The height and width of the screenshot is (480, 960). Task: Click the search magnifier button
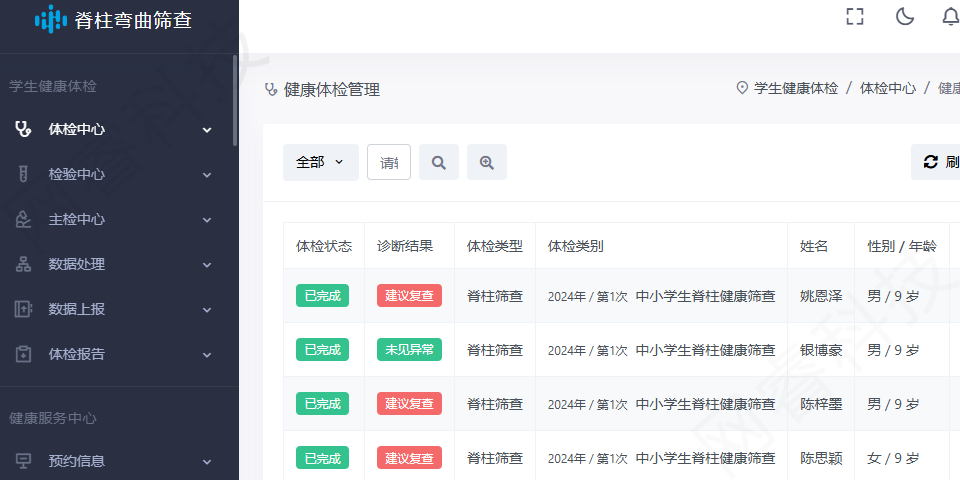(438, 162)
